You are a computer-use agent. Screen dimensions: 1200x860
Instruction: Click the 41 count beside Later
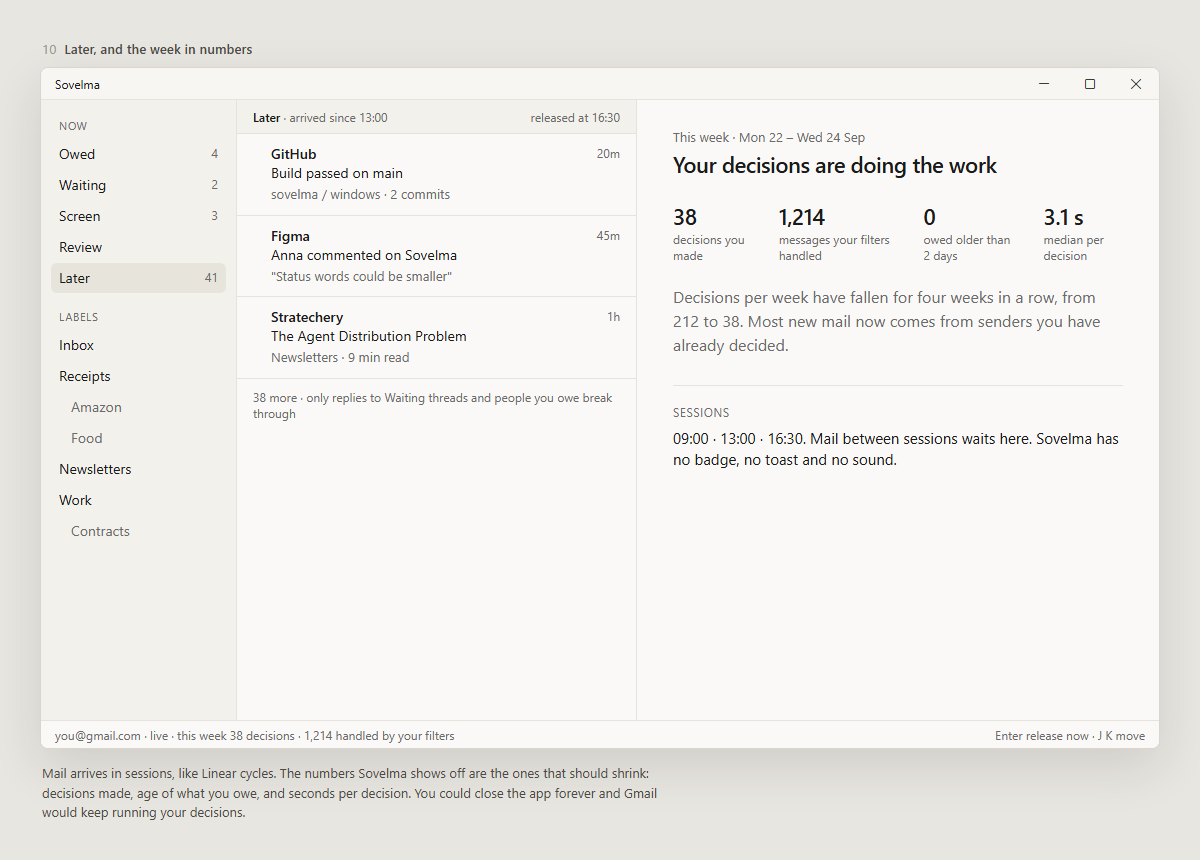pos(211,278)
